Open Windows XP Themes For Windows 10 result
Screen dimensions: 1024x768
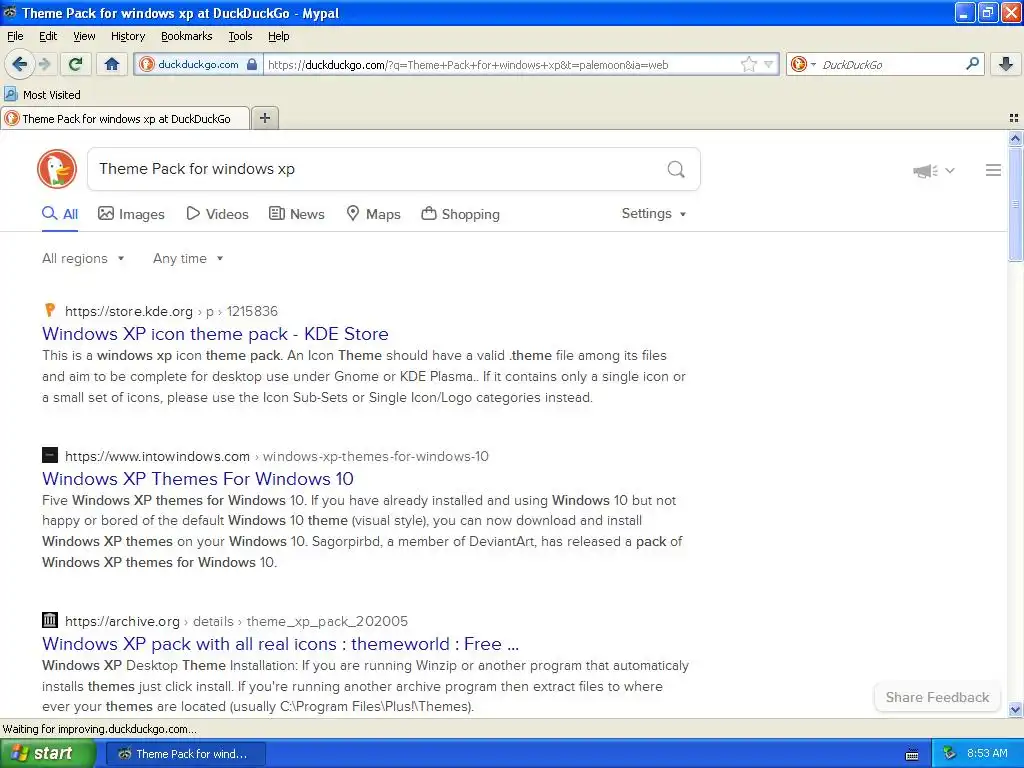pyautogui.click(x=197, y=479)
